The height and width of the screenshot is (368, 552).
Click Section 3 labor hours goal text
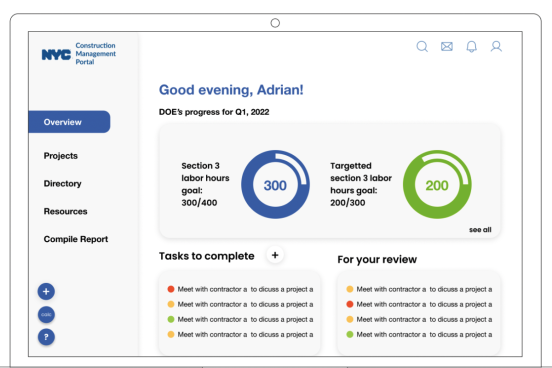pos(205,184)
